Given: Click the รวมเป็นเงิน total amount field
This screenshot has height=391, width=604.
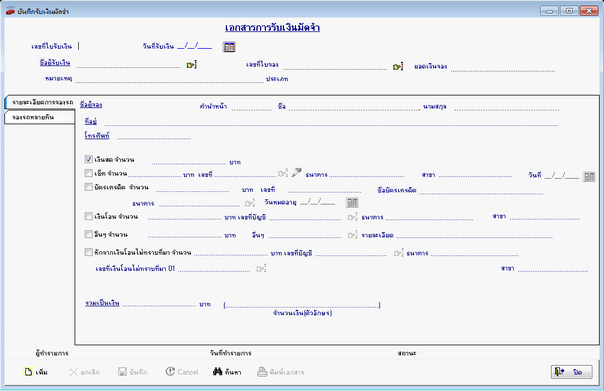Looking at the screenshot, I should pos(159,303).
